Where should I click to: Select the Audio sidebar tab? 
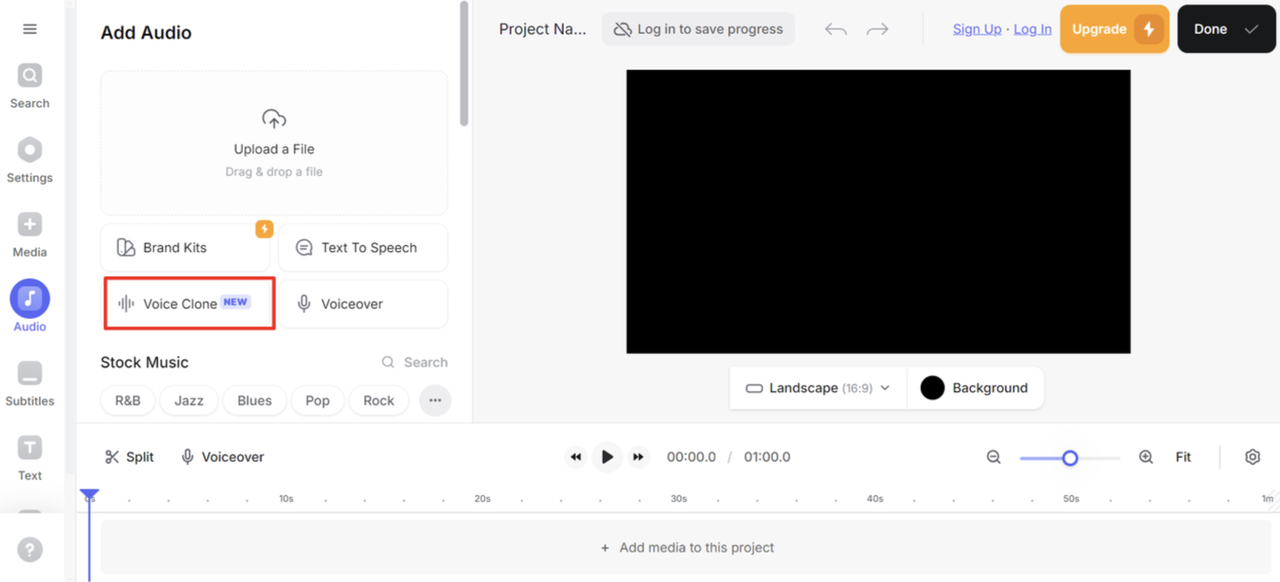(x=30, y=306)
